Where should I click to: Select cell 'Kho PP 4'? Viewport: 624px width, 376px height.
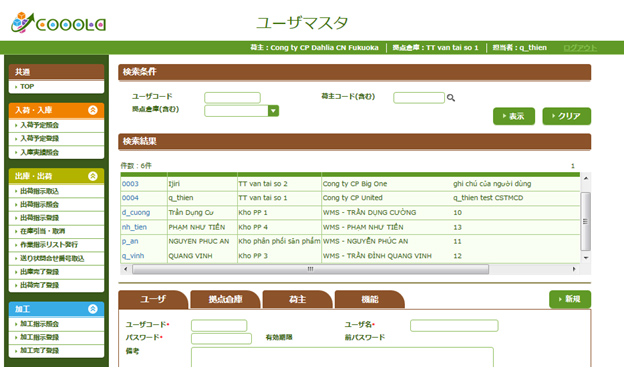253,227
